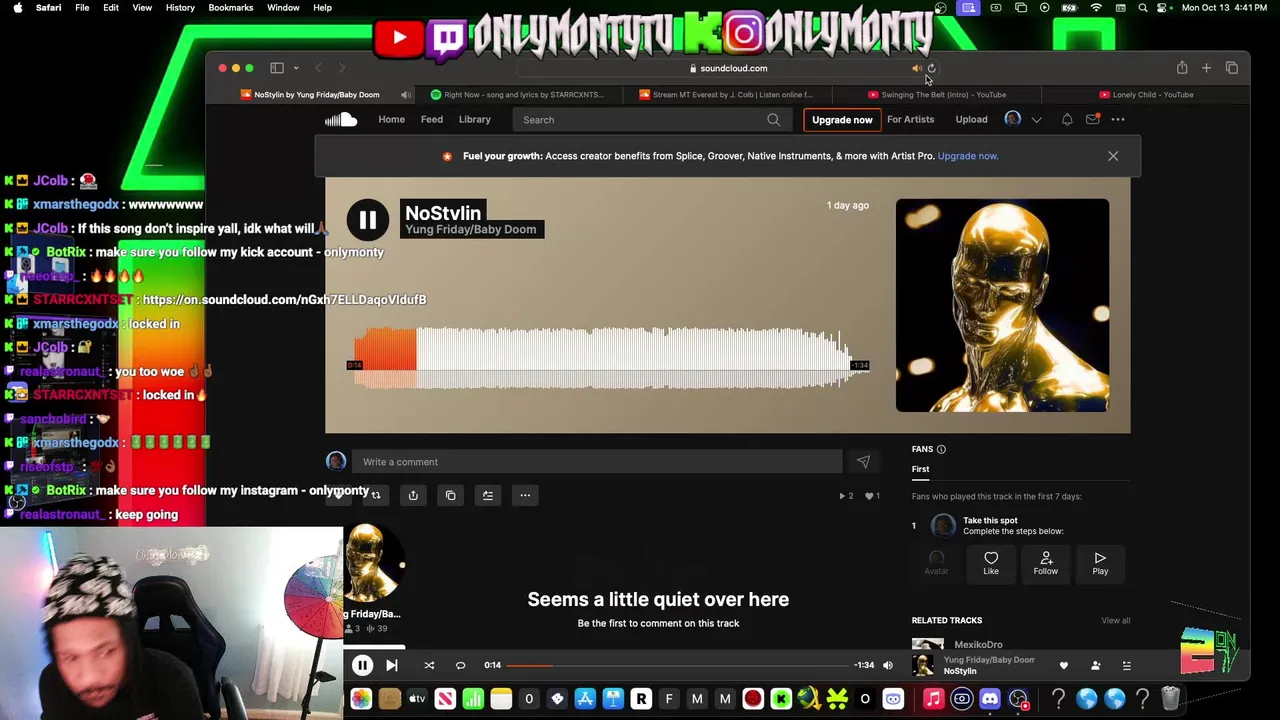Click the Safari reload page icon

point(931,68)
